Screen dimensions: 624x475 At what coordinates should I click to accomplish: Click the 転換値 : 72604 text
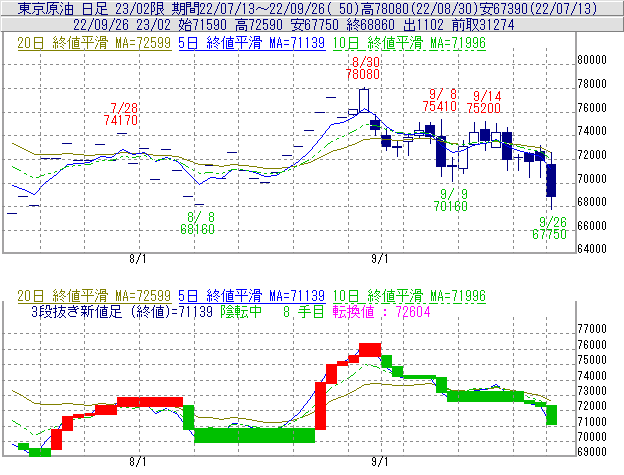[x=381, y=311]
